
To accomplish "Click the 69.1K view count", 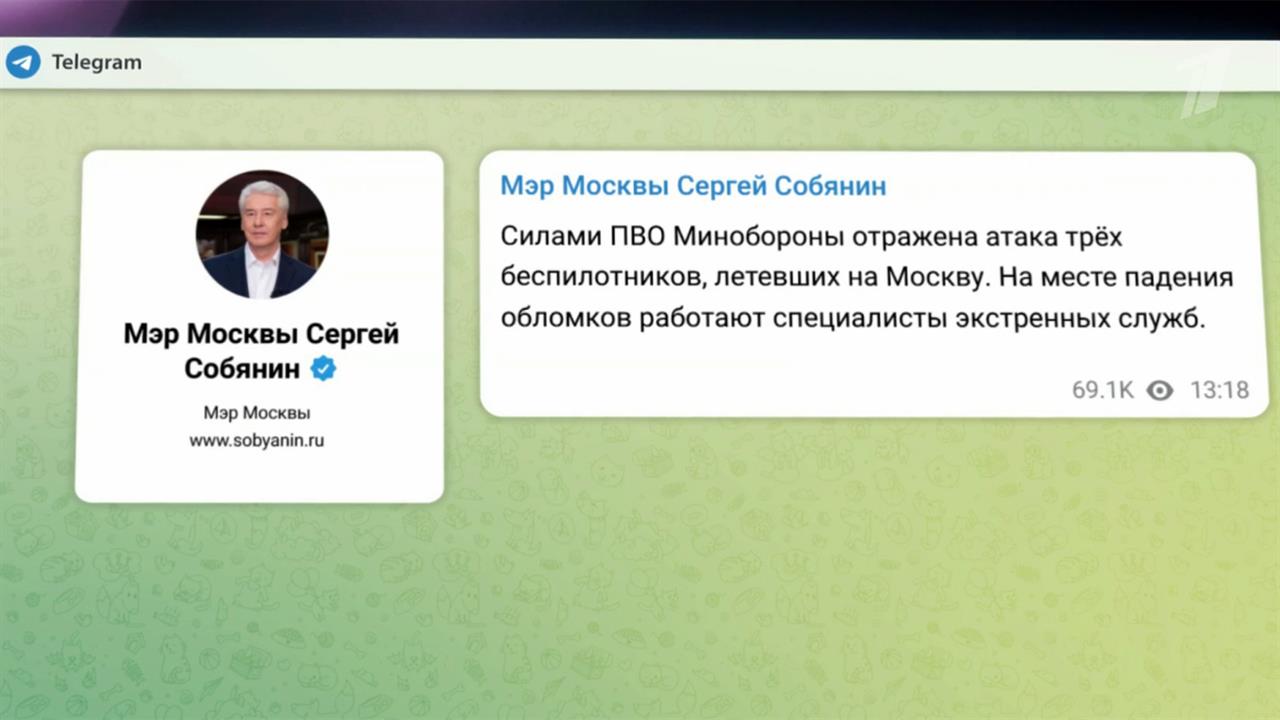I will click(x=1103, y=391).
